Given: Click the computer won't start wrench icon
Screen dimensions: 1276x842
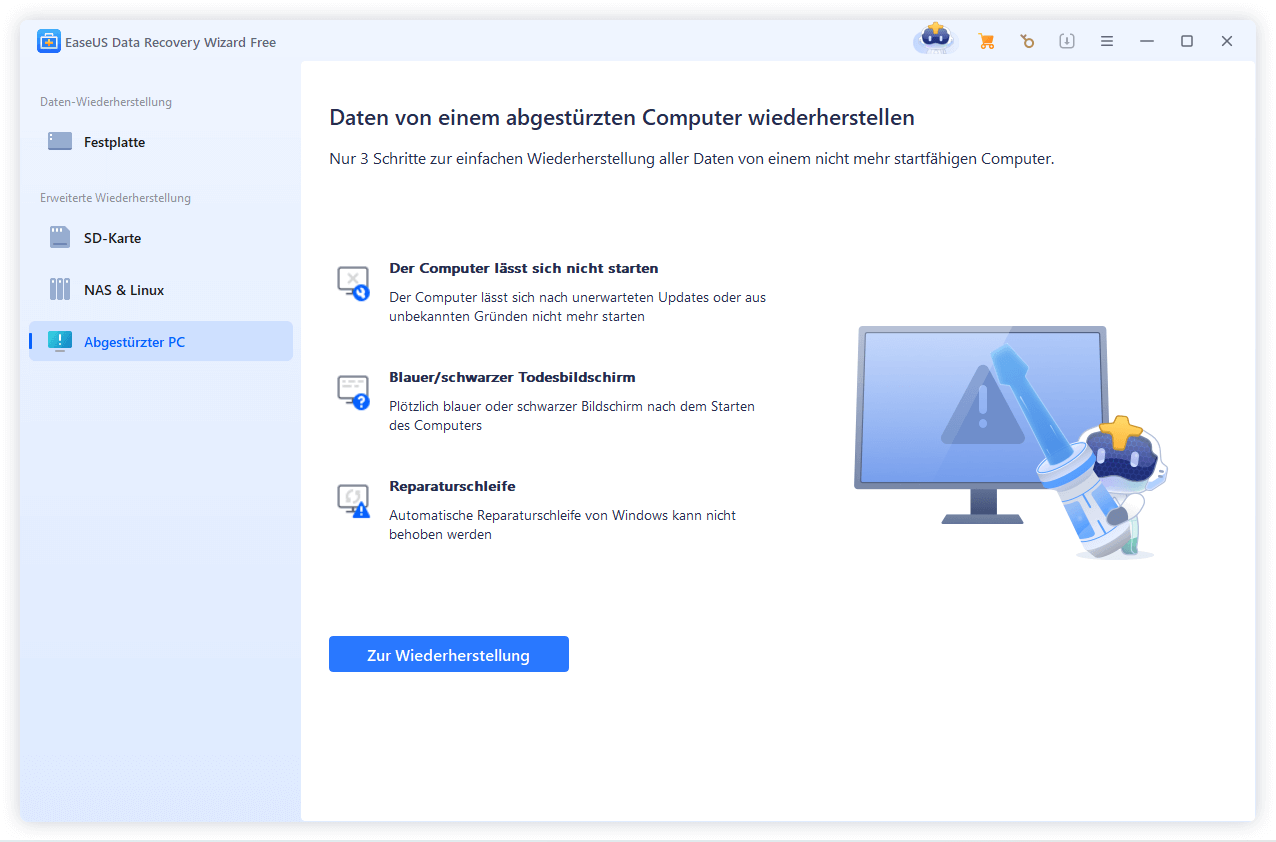Looking at the screenshot, I should coord(354,283).
